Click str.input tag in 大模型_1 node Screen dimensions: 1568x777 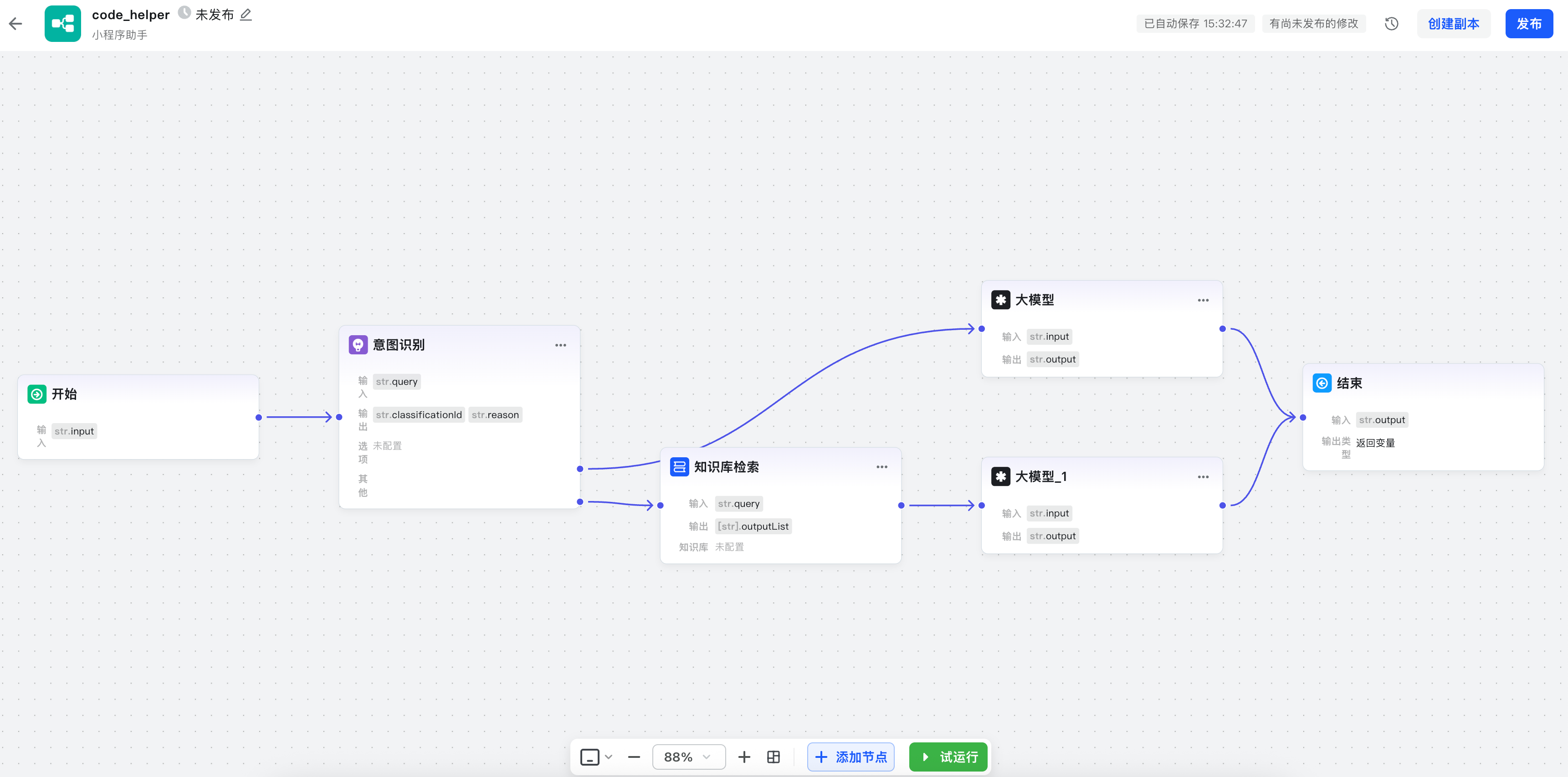(1050, 514)
